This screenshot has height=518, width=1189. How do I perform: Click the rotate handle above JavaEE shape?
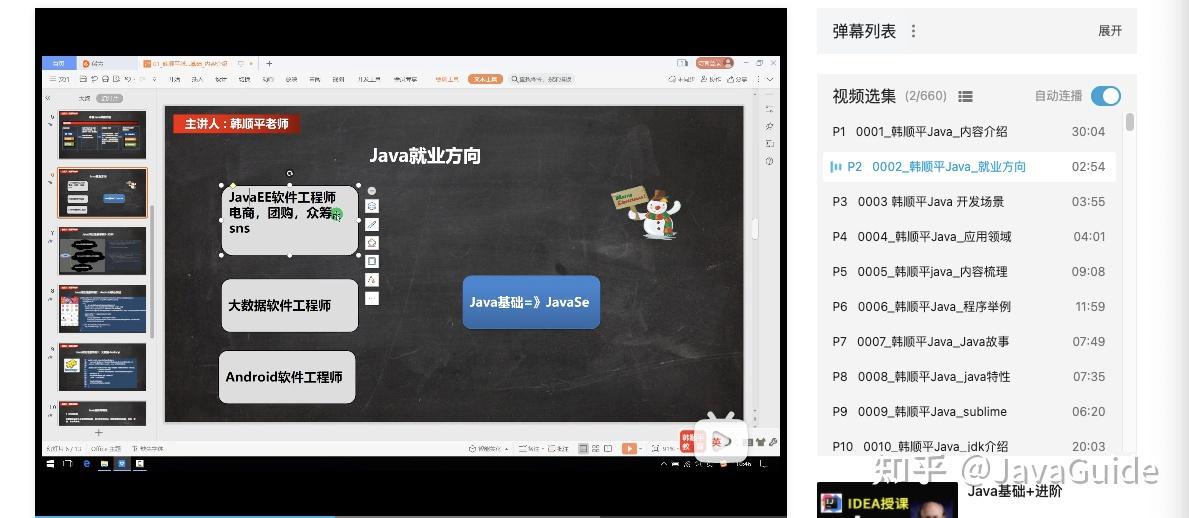(290, 174)
